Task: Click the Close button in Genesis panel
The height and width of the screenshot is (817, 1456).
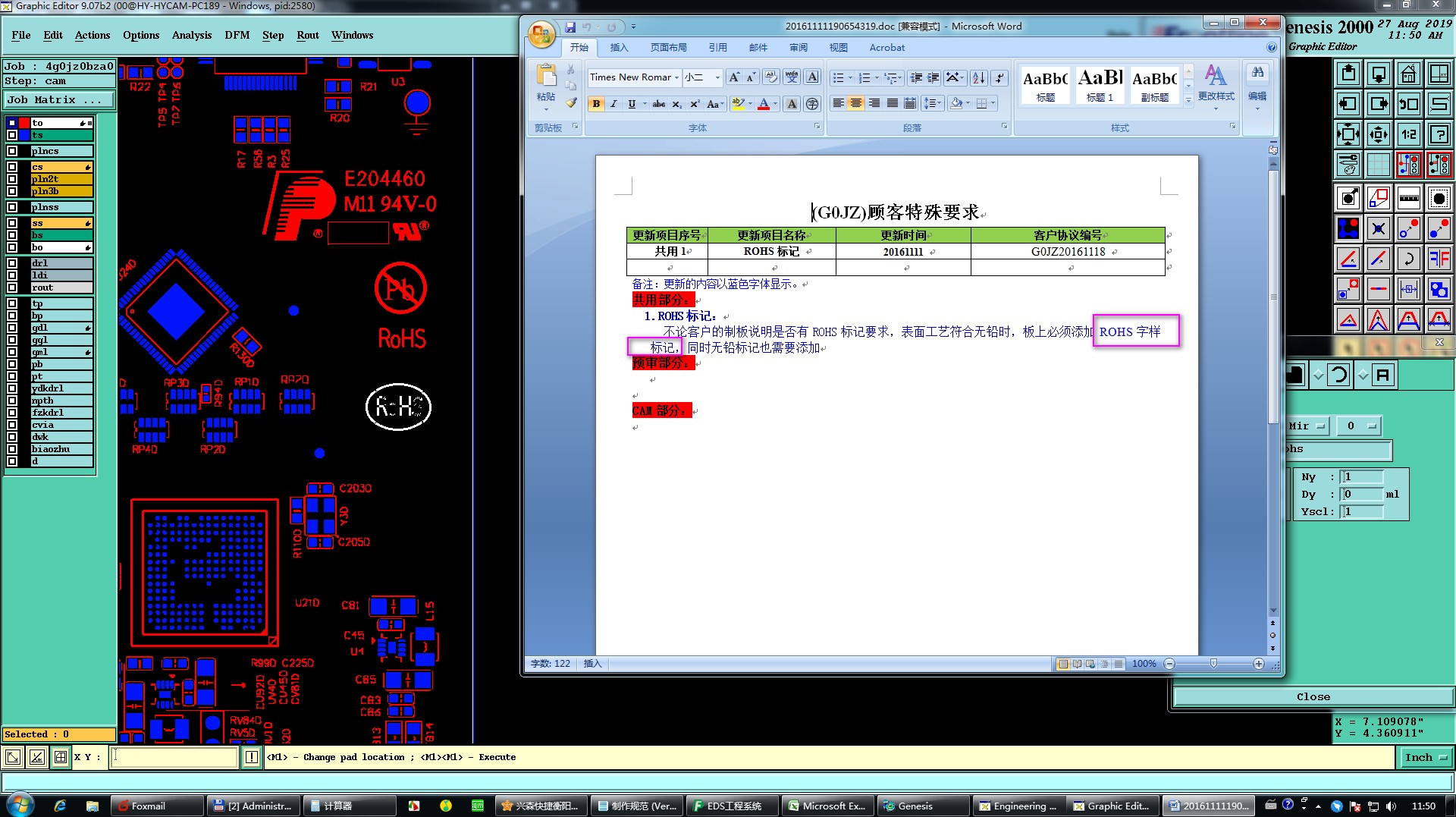Action: (x=1313, y=696)
